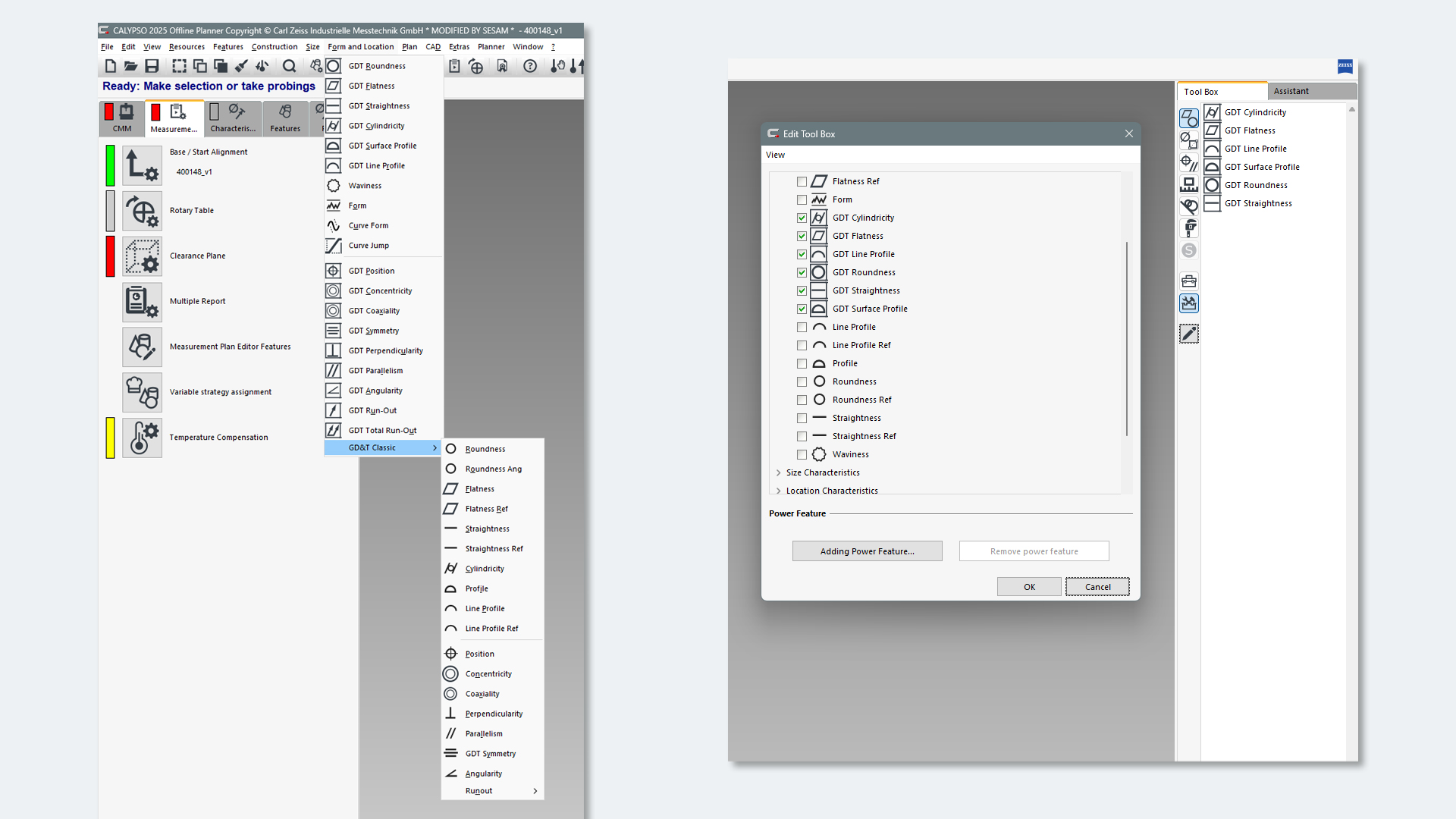
Task: Click the Rotary Table icon
Action: (x=142, y=211)
